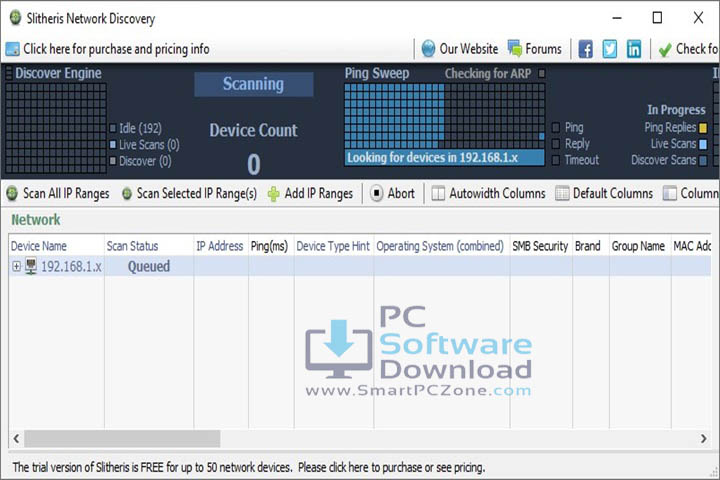720x480 pixels.
Task: Open the LinkedIn page icon
Action: click(x=634, y=49)
